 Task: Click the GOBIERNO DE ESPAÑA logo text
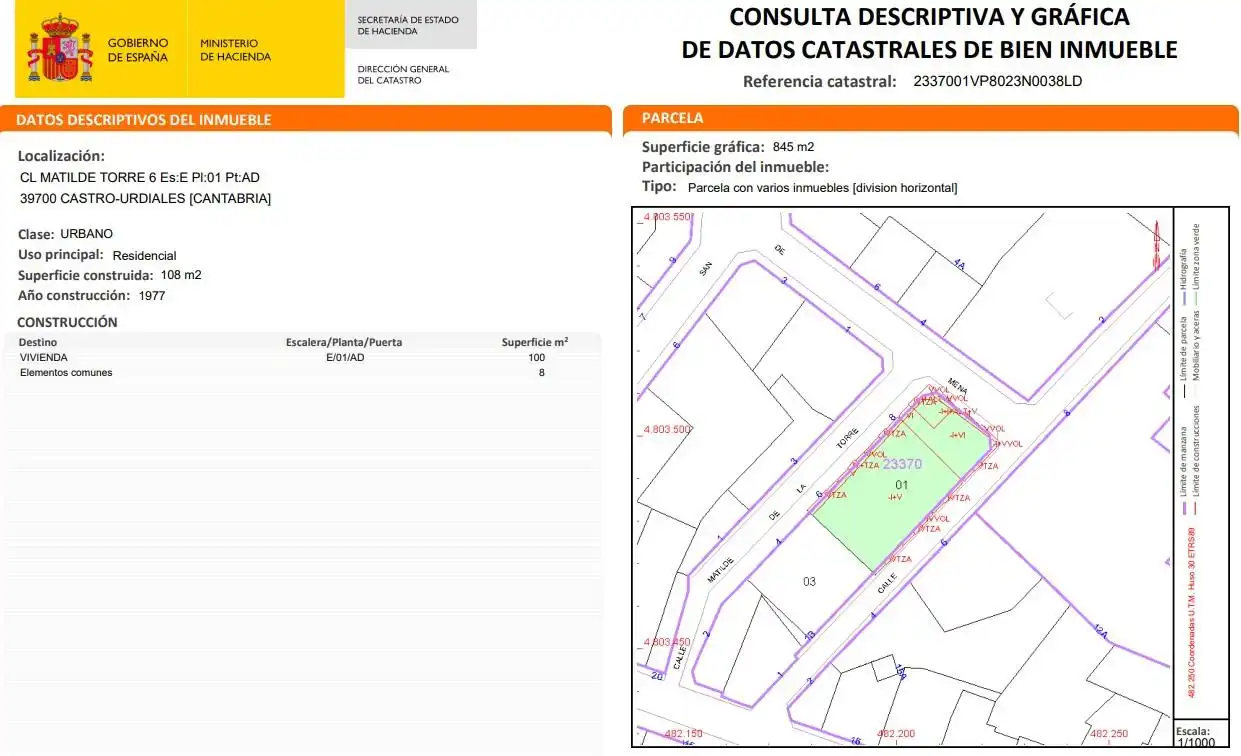point(138,50)
